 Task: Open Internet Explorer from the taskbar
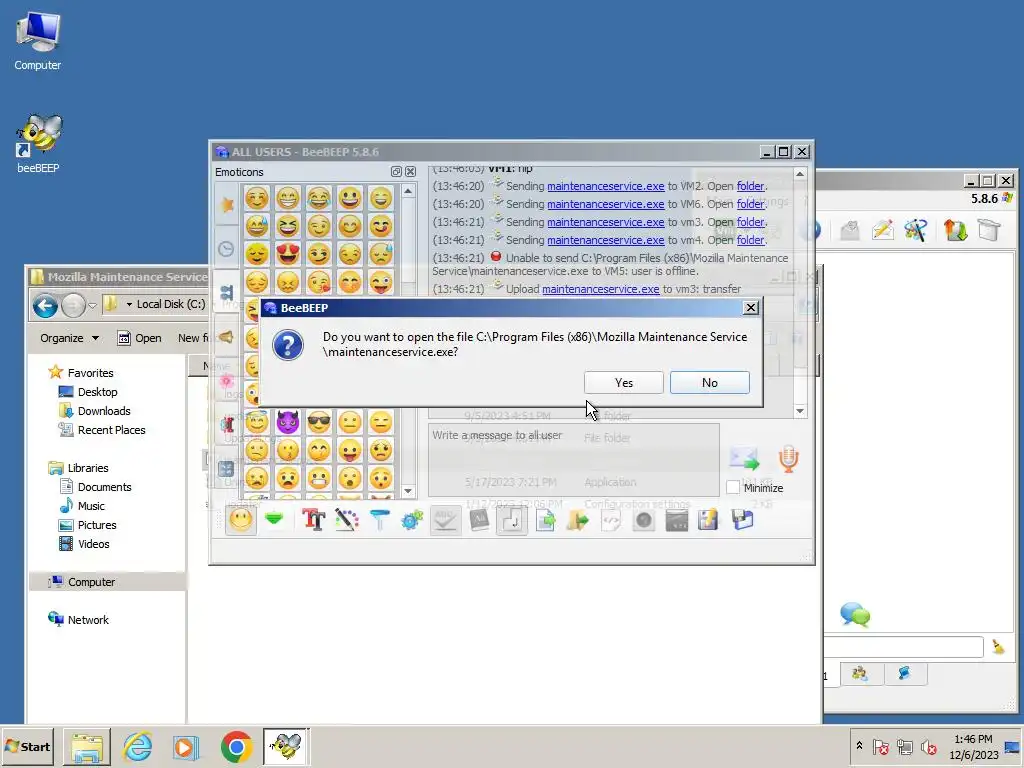pyautogui.click(x=137, y=747)
